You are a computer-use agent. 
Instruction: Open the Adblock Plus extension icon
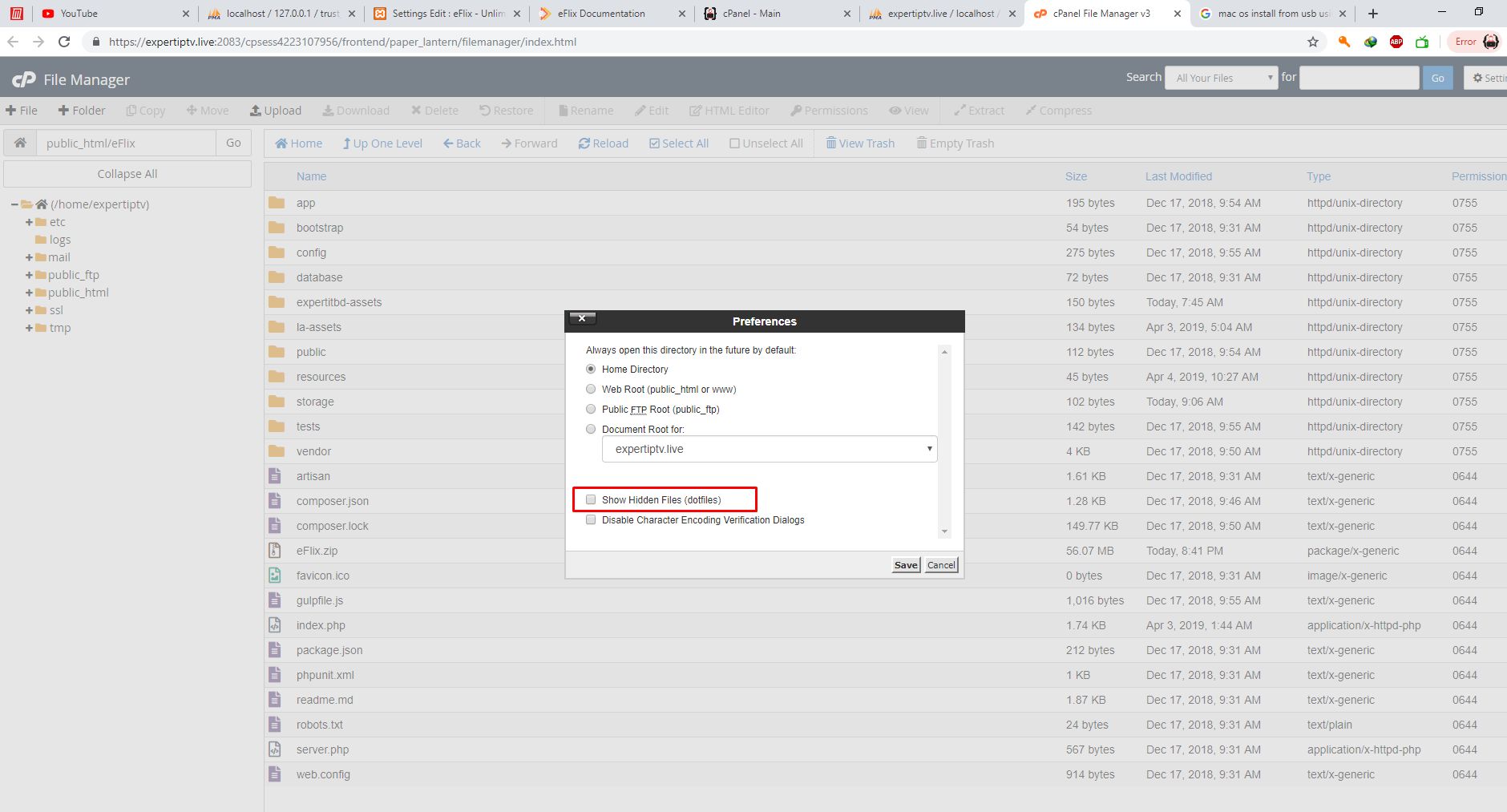tap(1396, 42)
